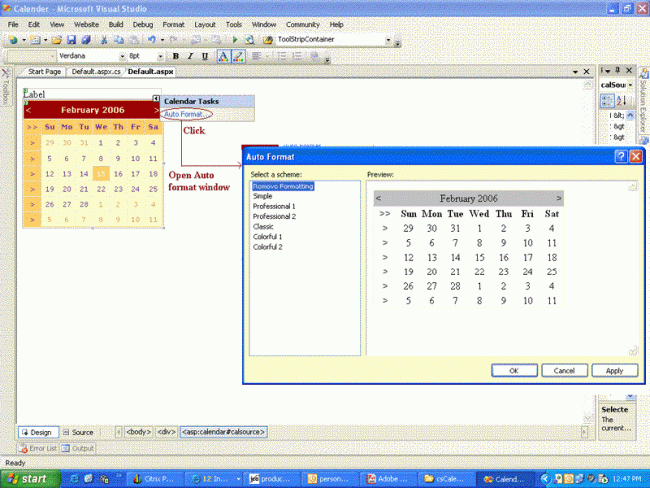650x488 pixels.
Task: Click the Foreground Color icon
Action: [x=223, y=56]
